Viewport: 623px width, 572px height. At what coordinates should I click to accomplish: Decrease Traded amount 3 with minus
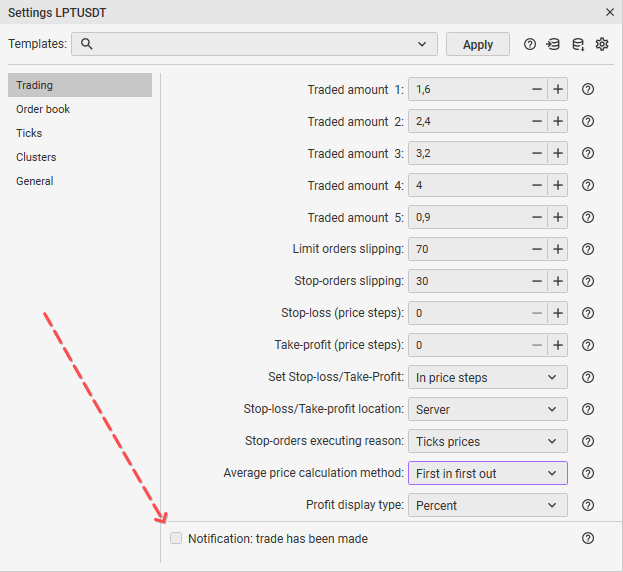pos(537,153)
